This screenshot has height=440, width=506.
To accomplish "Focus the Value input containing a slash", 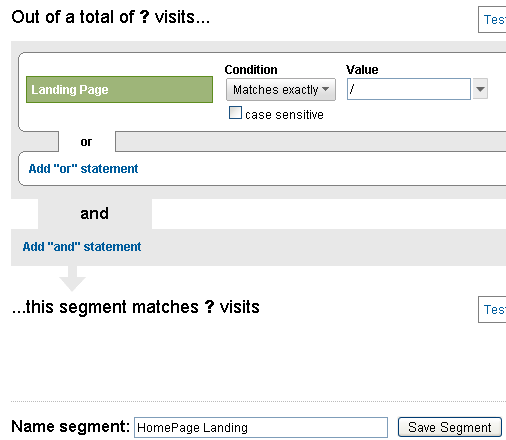I will [x=409, y=89].
